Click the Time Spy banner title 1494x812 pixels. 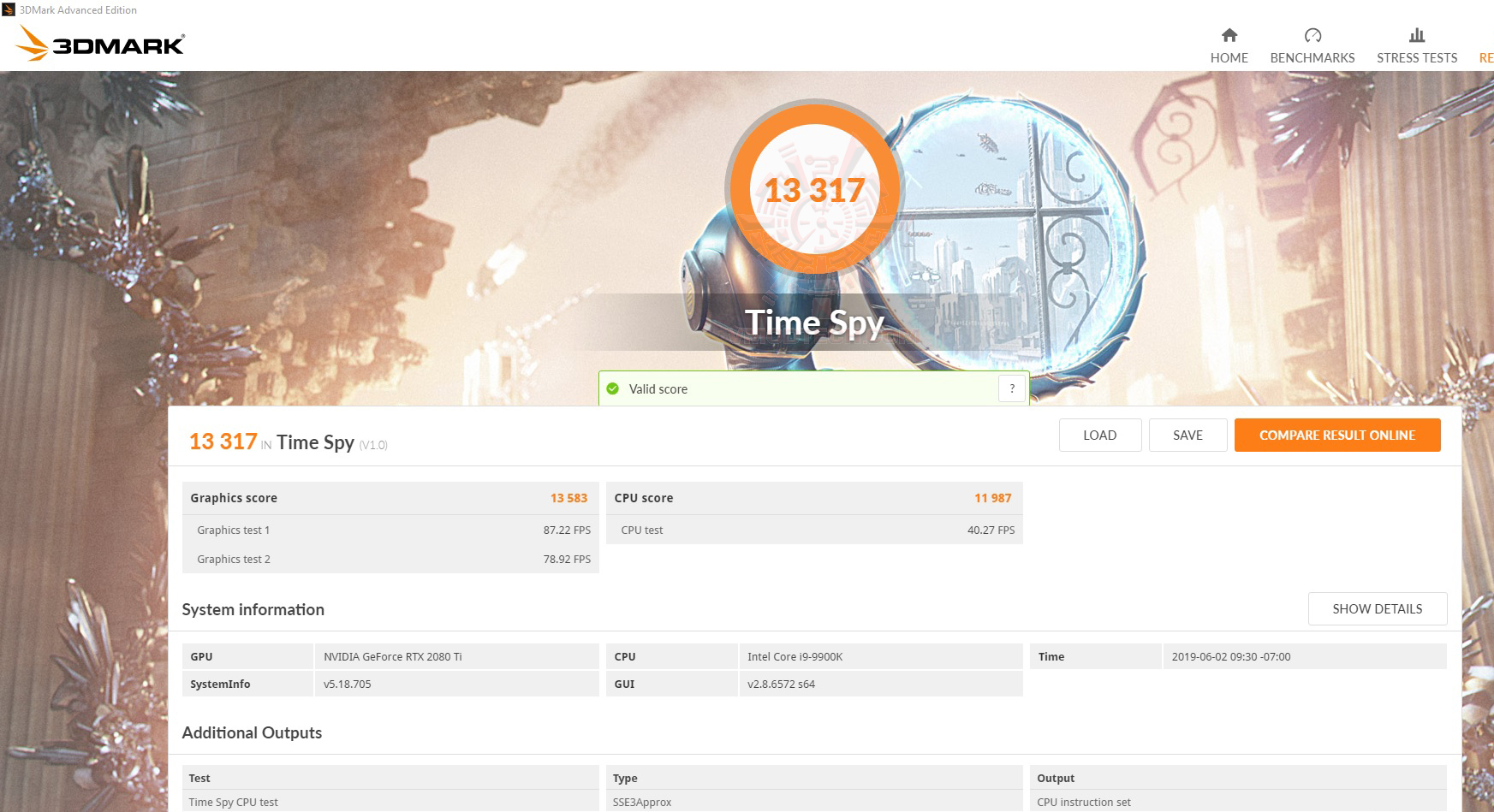(x=814, y=323)
